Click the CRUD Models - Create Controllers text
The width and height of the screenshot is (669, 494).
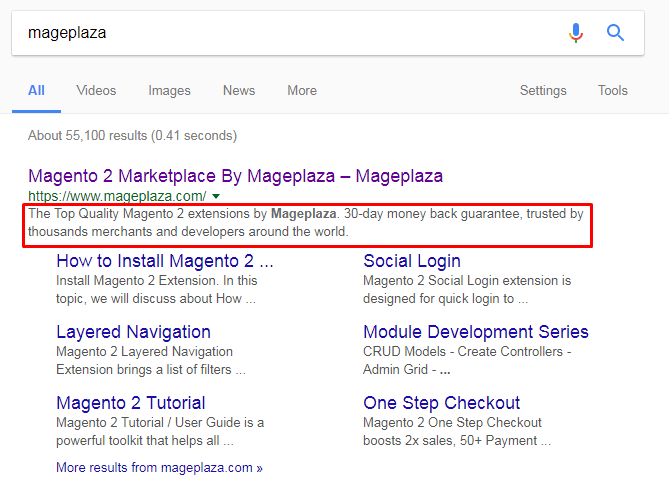(467, 360)
